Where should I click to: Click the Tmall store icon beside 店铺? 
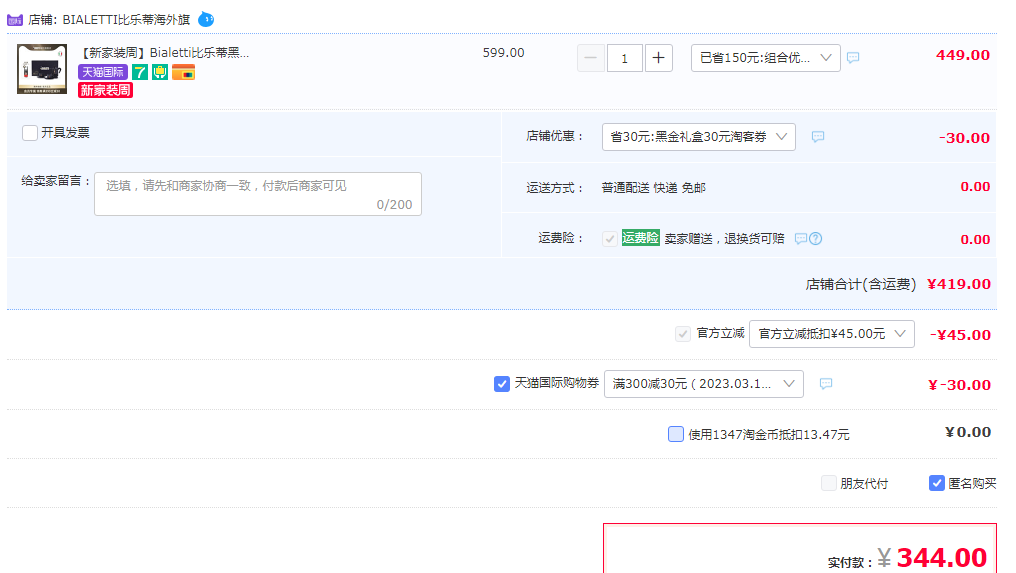(x=15, y=20)
